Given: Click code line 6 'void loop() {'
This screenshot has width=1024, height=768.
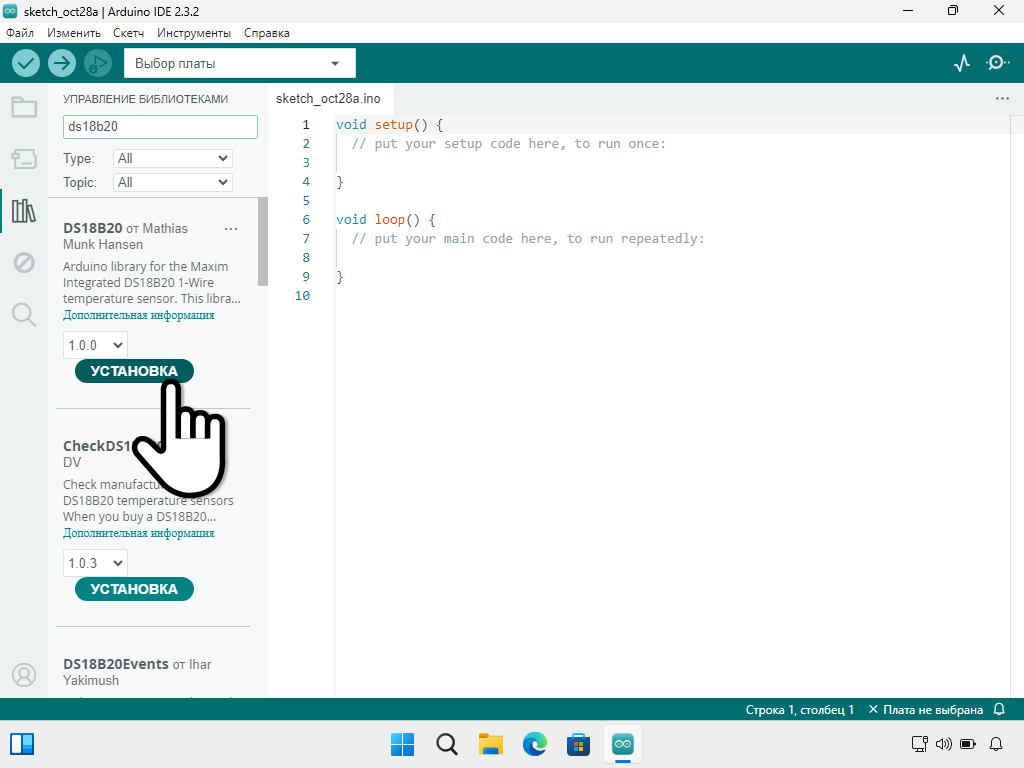Looking at the screenshot, I should [x=385, y=219].
